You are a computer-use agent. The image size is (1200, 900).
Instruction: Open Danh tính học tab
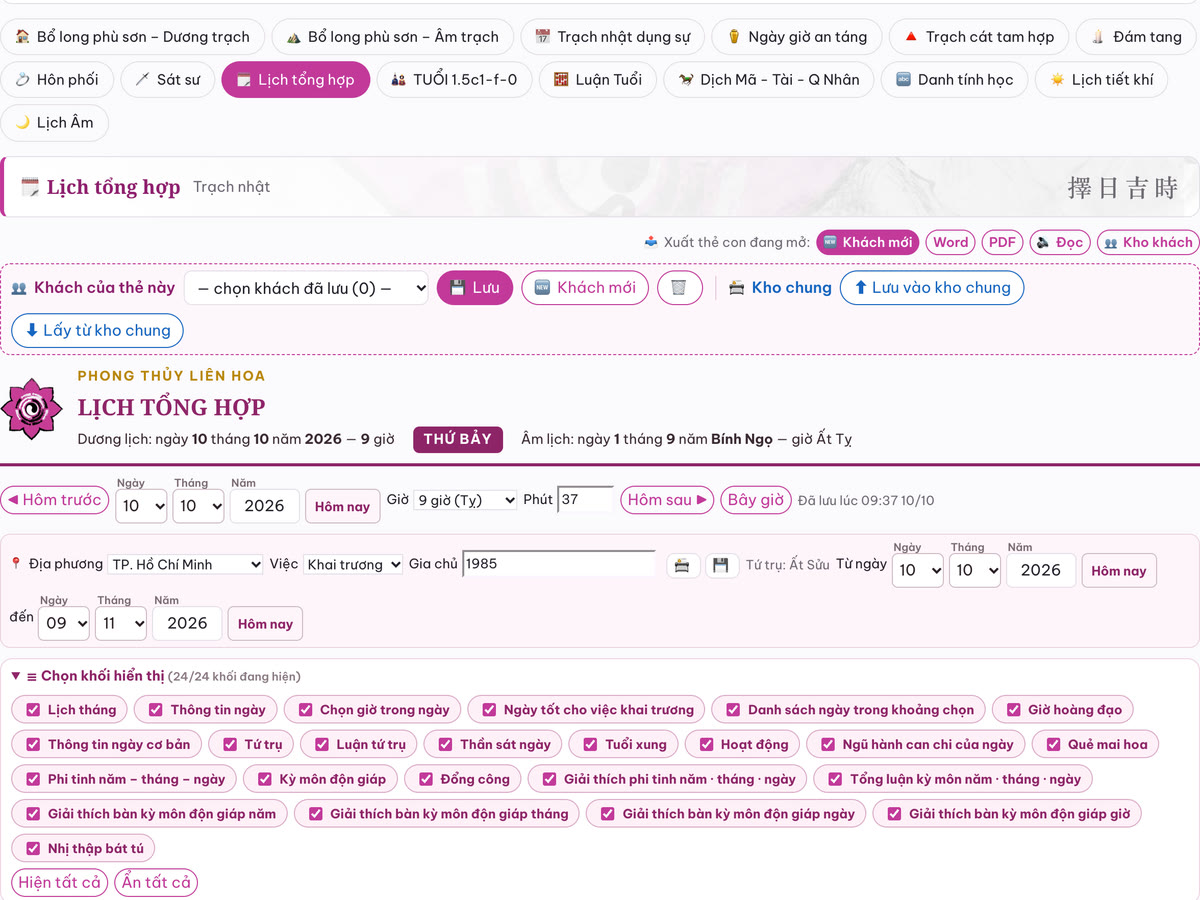[954, 80]
